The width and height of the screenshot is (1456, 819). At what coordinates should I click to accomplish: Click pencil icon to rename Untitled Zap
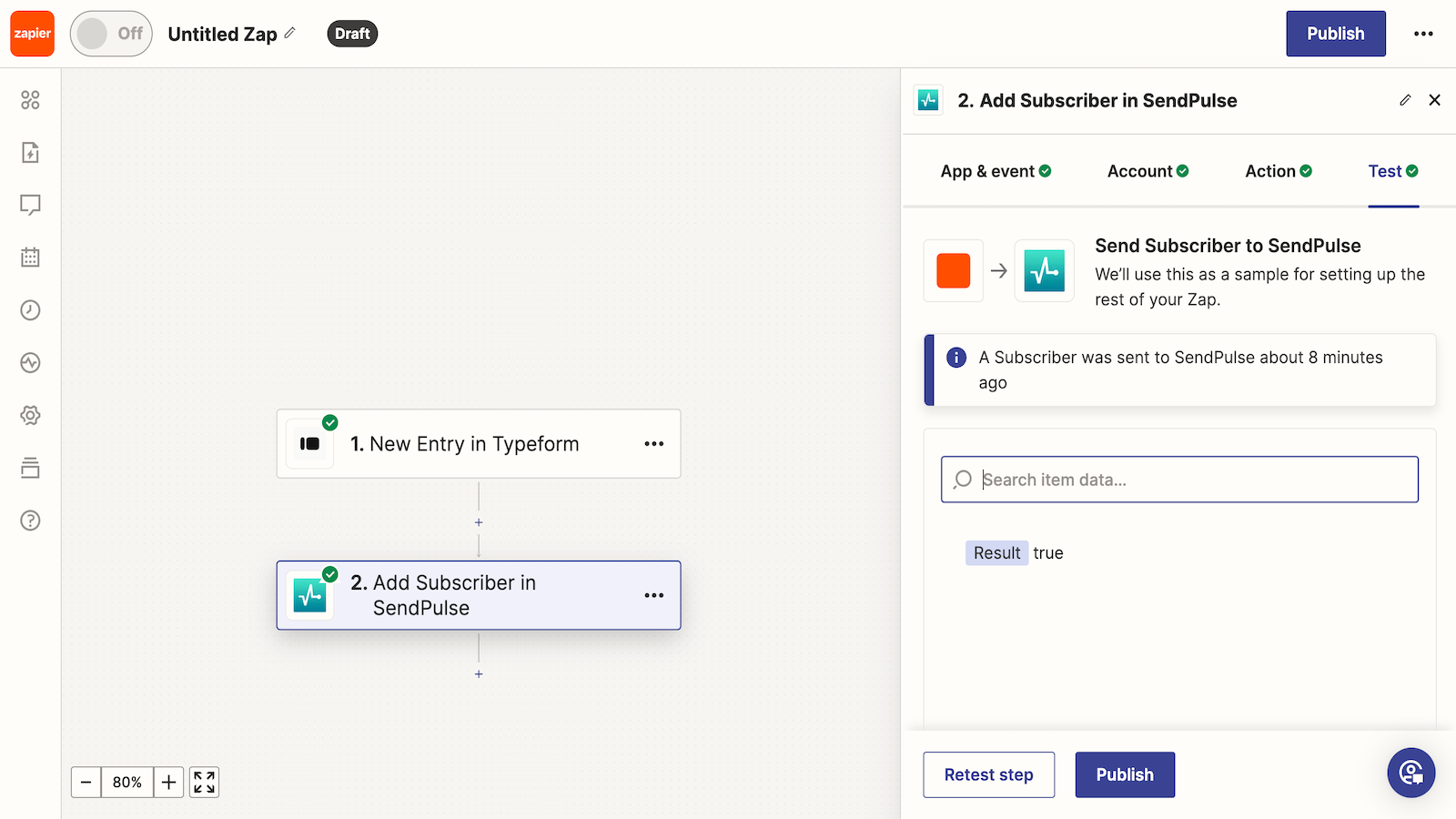pyautogui.click(x=290, y=33)
